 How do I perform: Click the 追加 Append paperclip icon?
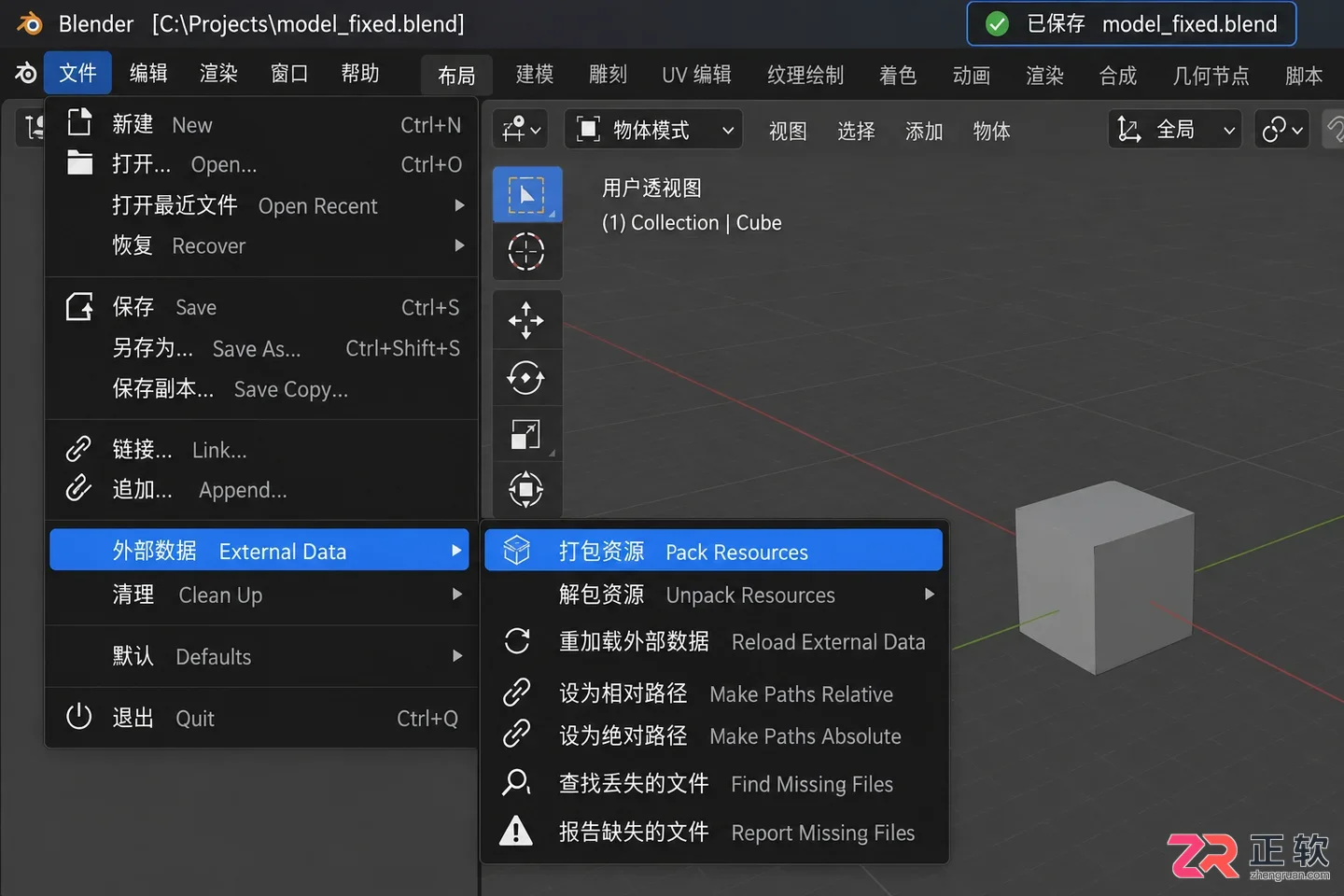click(78, 488)
